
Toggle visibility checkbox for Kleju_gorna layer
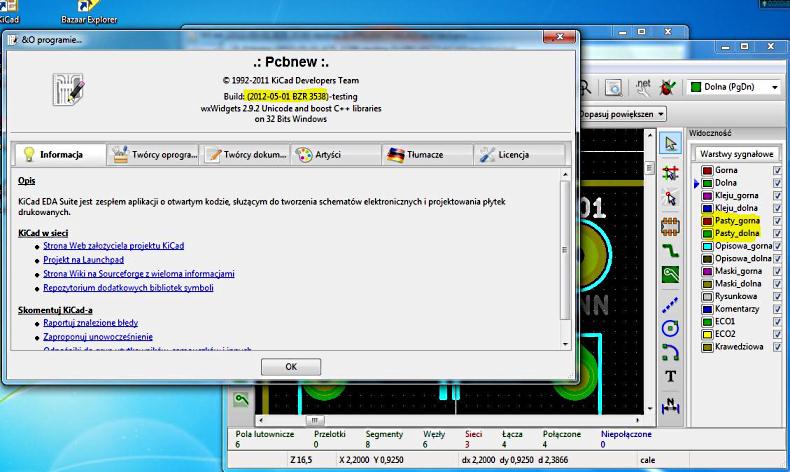pyautogui.click(x=777, y=195)
